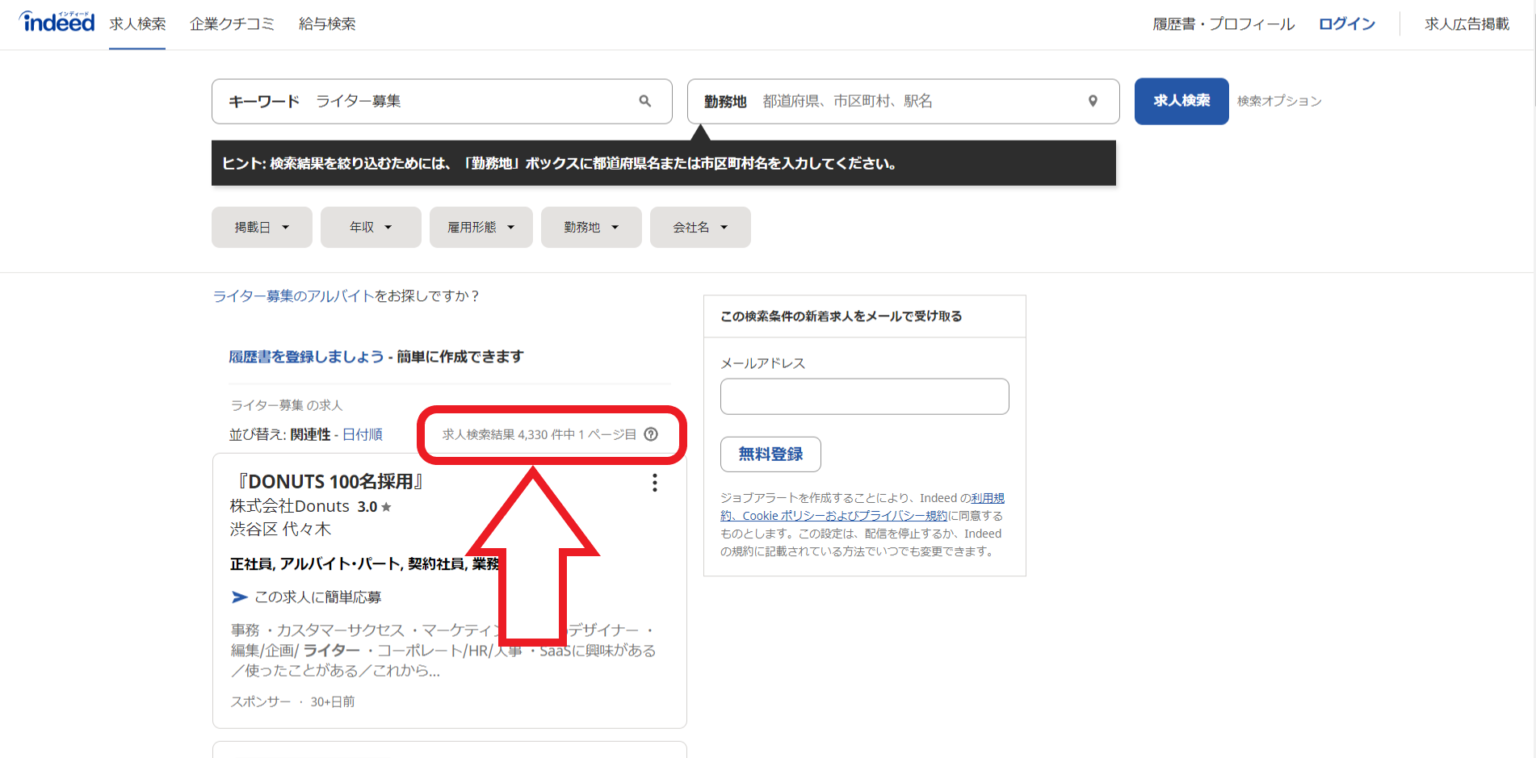Open the three-dot menu on DONUTS job card
This screenshot has width=1536, height=758.
(655, 483)
